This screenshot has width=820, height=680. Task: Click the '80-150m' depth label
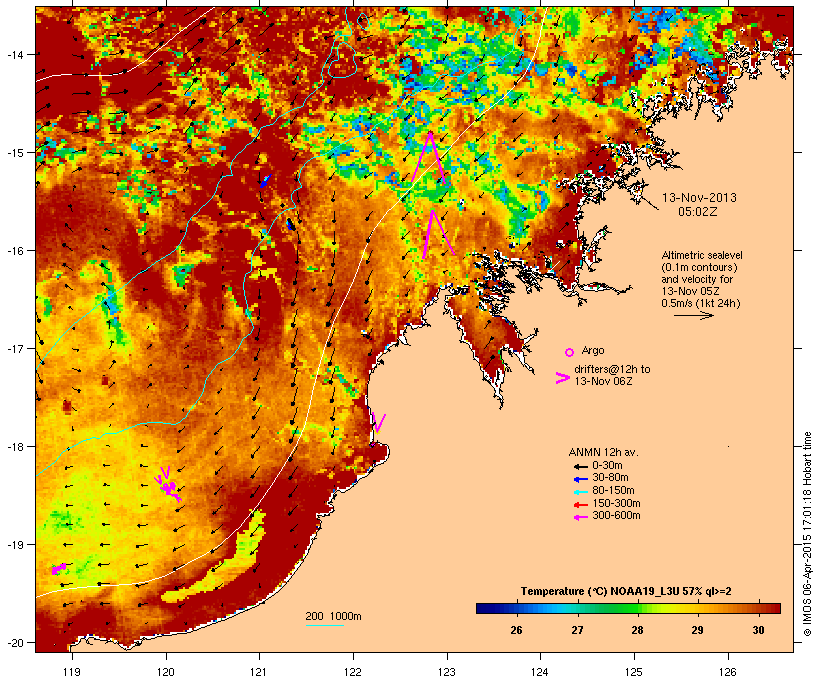tap(613, 491)
